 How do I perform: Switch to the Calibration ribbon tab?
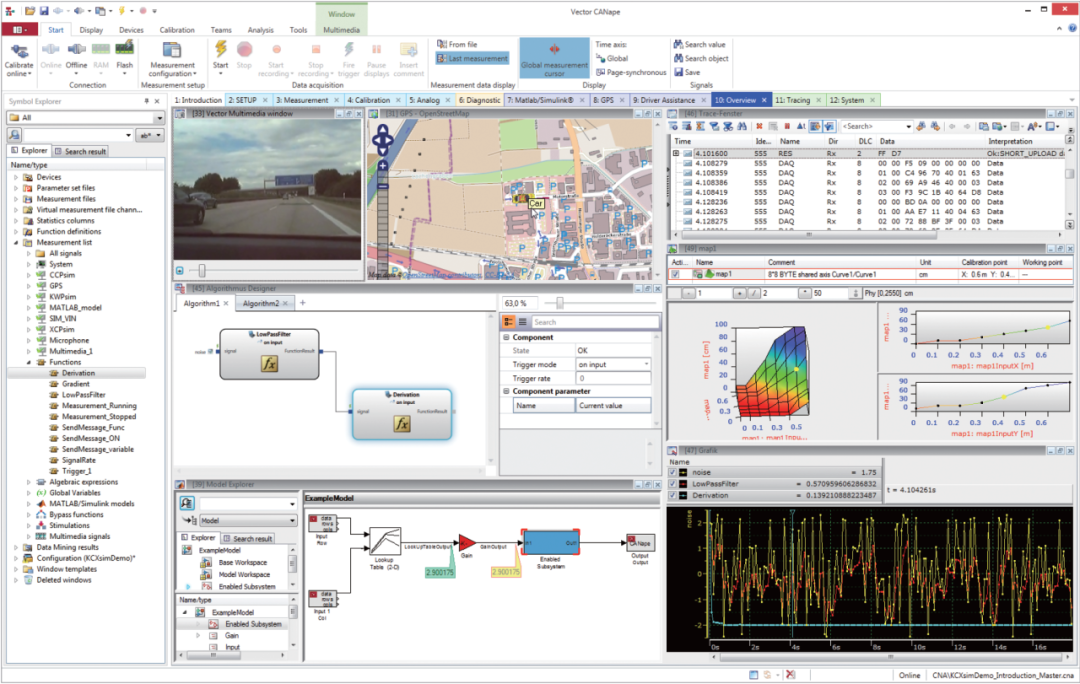click(x=177, y=31)
